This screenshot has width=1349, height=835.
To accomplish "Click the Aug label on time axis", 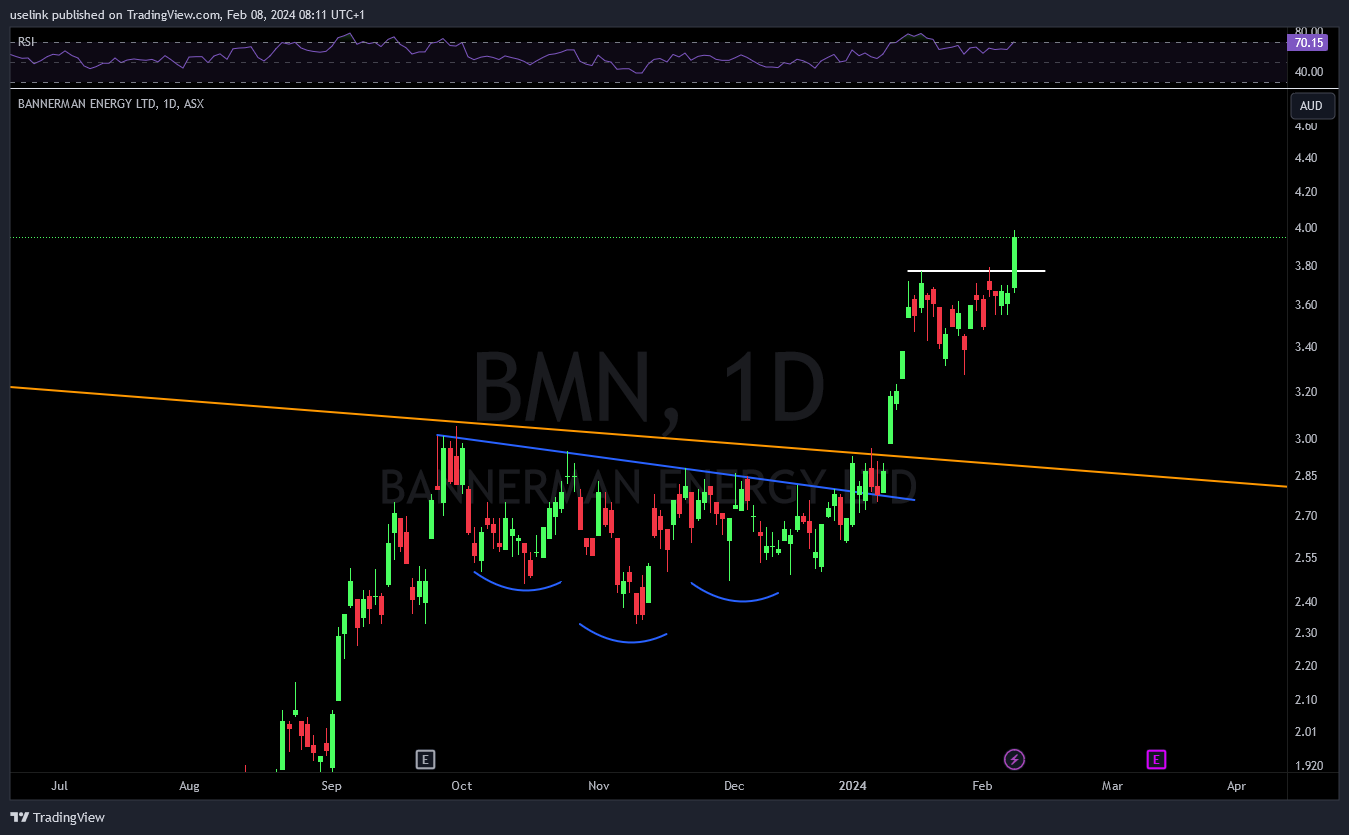I will 189,786.
